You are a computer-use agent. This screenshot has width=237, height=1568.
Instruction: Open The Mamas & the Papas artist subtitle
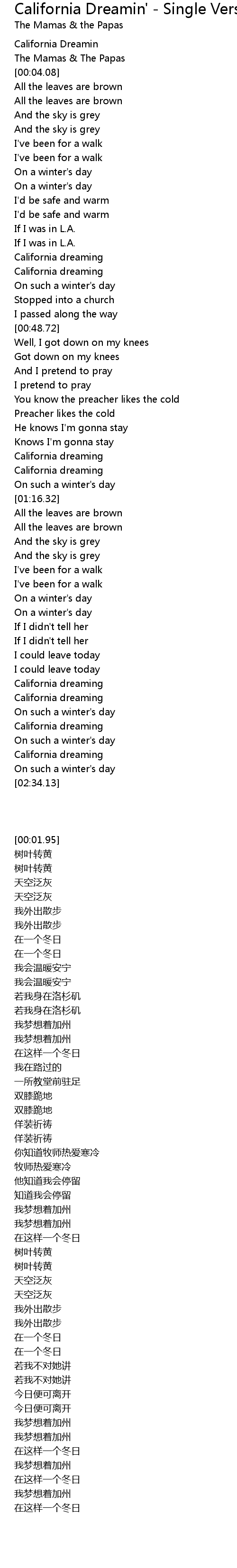coord(68,26)
